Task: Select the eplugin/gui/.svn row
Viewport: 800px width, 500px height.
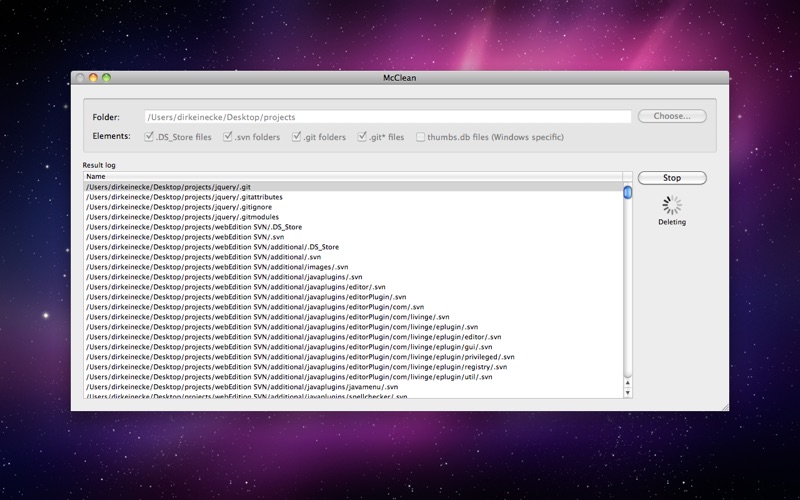Action: (353, 347)
